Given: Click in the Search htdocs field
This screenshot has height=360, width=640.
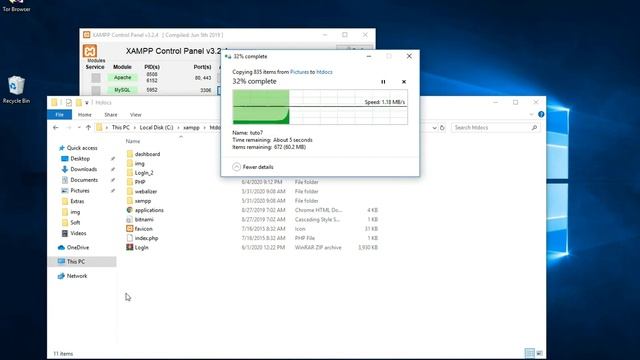Looking at the screenshot, I should [x=491, y=128].
